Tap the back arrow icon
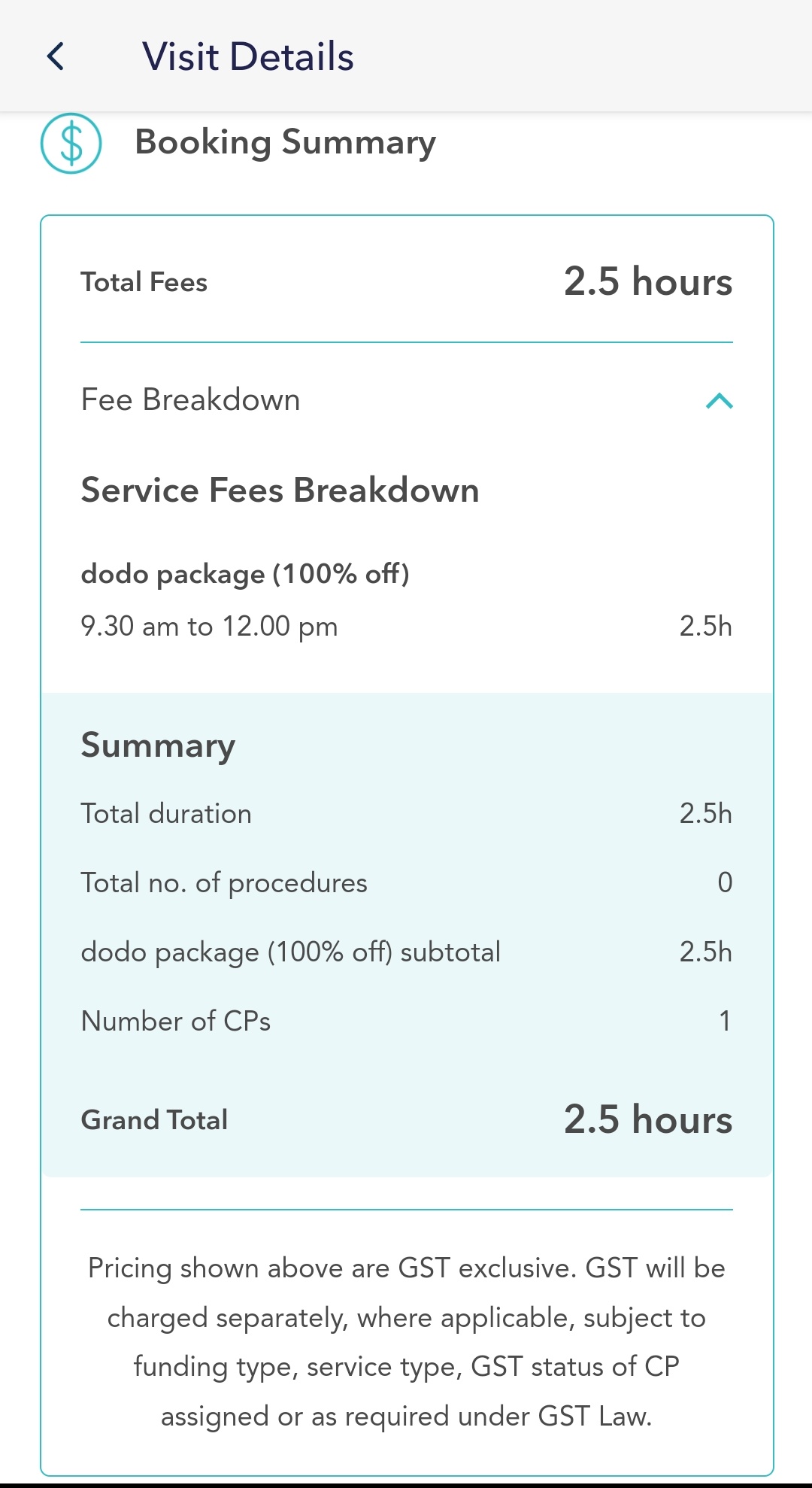This screenshot has height=1488, width=812. click(x=56, y=56)
